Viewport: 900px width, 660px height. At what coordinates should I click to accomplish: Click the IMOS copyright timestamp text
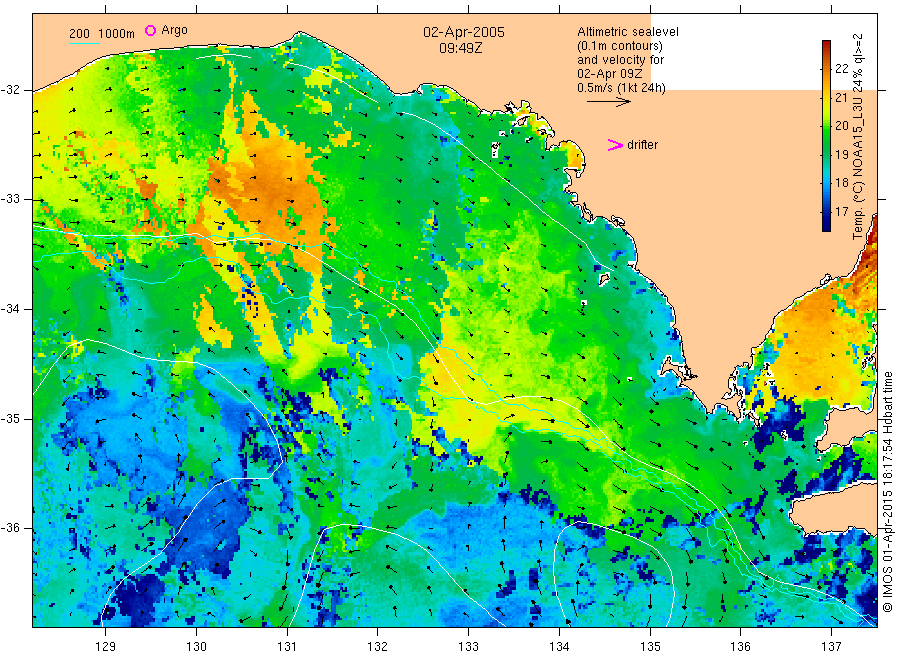(887, 491)
